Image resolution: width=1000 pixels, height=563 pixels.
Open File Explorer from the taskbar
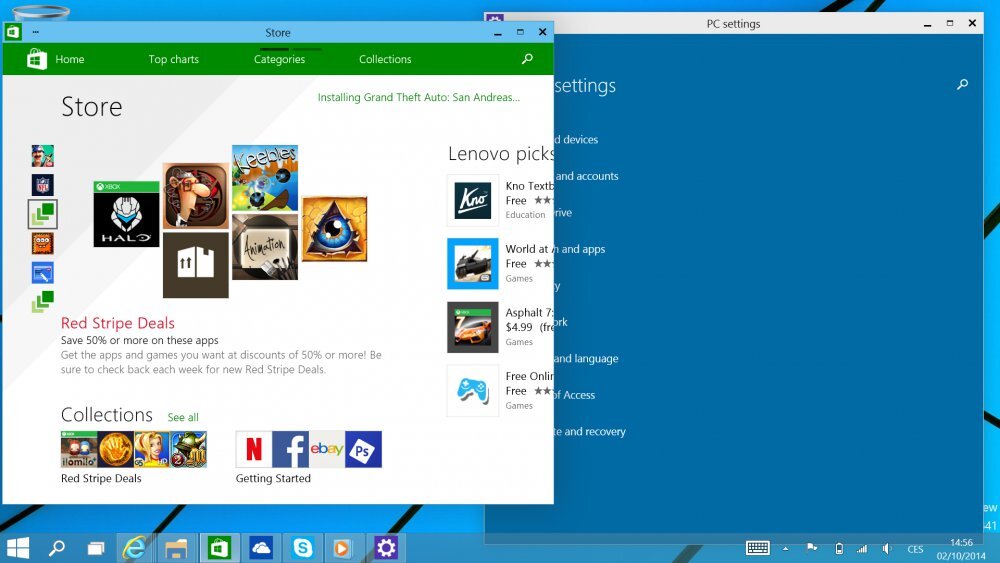tap(176, 548)
